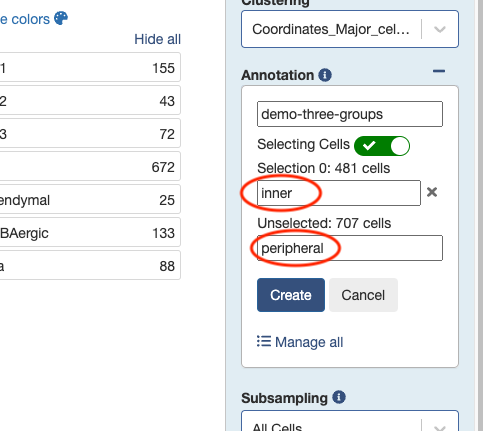Click the peripheral label input field
The width and height of the screenshot is (483, 431).
pos(350,248)
